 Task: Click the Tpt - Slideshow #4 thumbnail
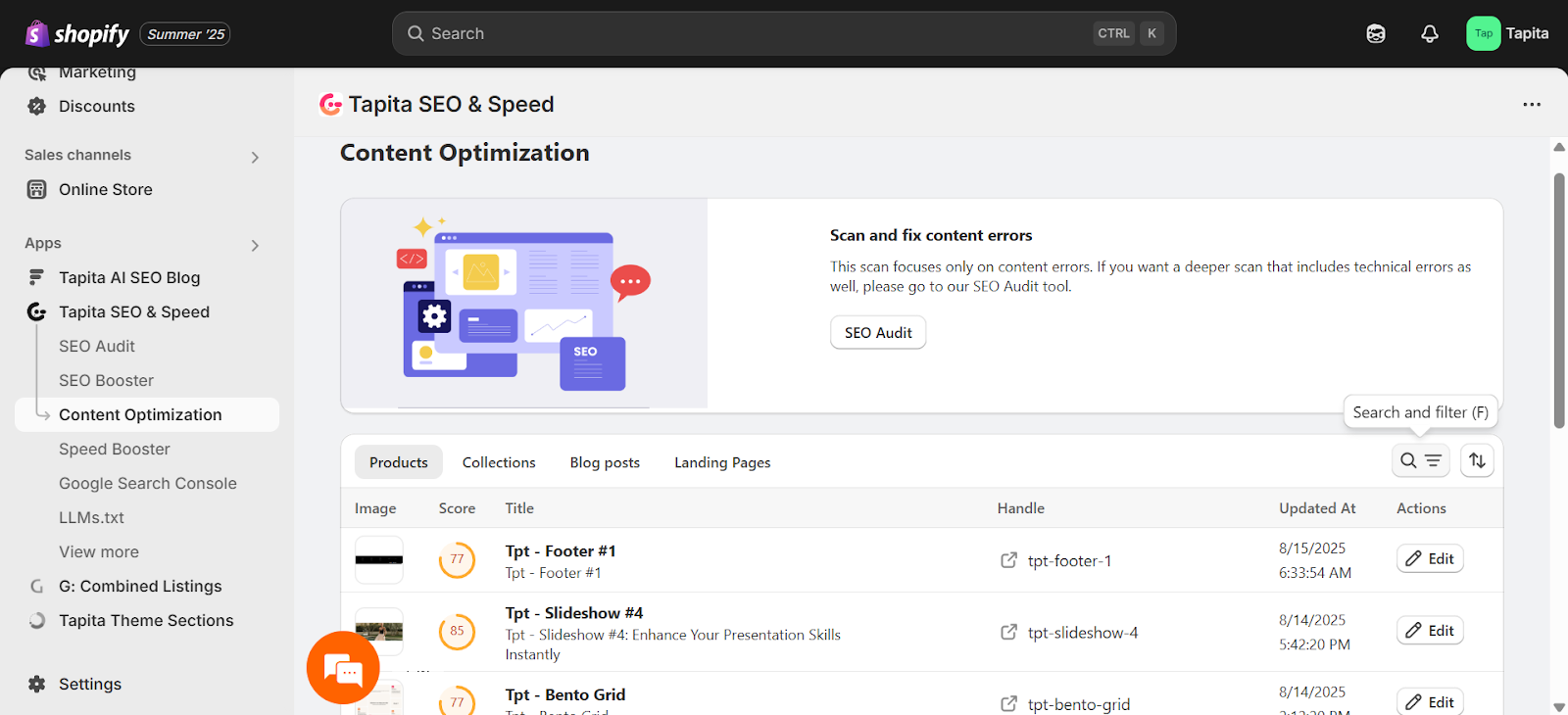pyautogui.click(x=379, y=632)
